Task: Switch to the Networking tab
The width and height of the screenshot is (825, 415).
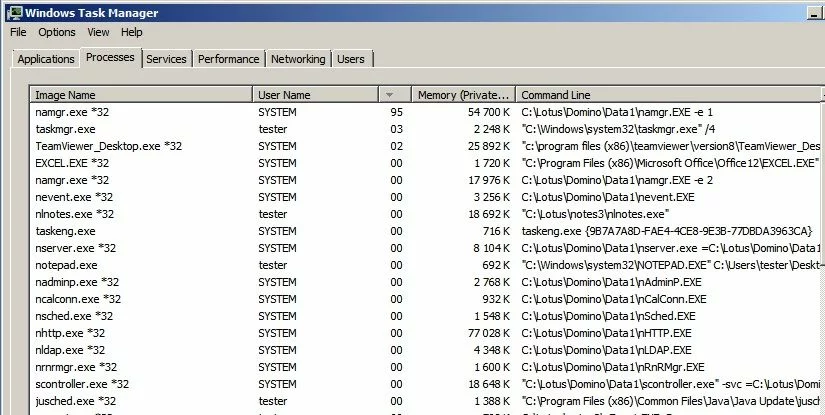Action: [298, 59]
